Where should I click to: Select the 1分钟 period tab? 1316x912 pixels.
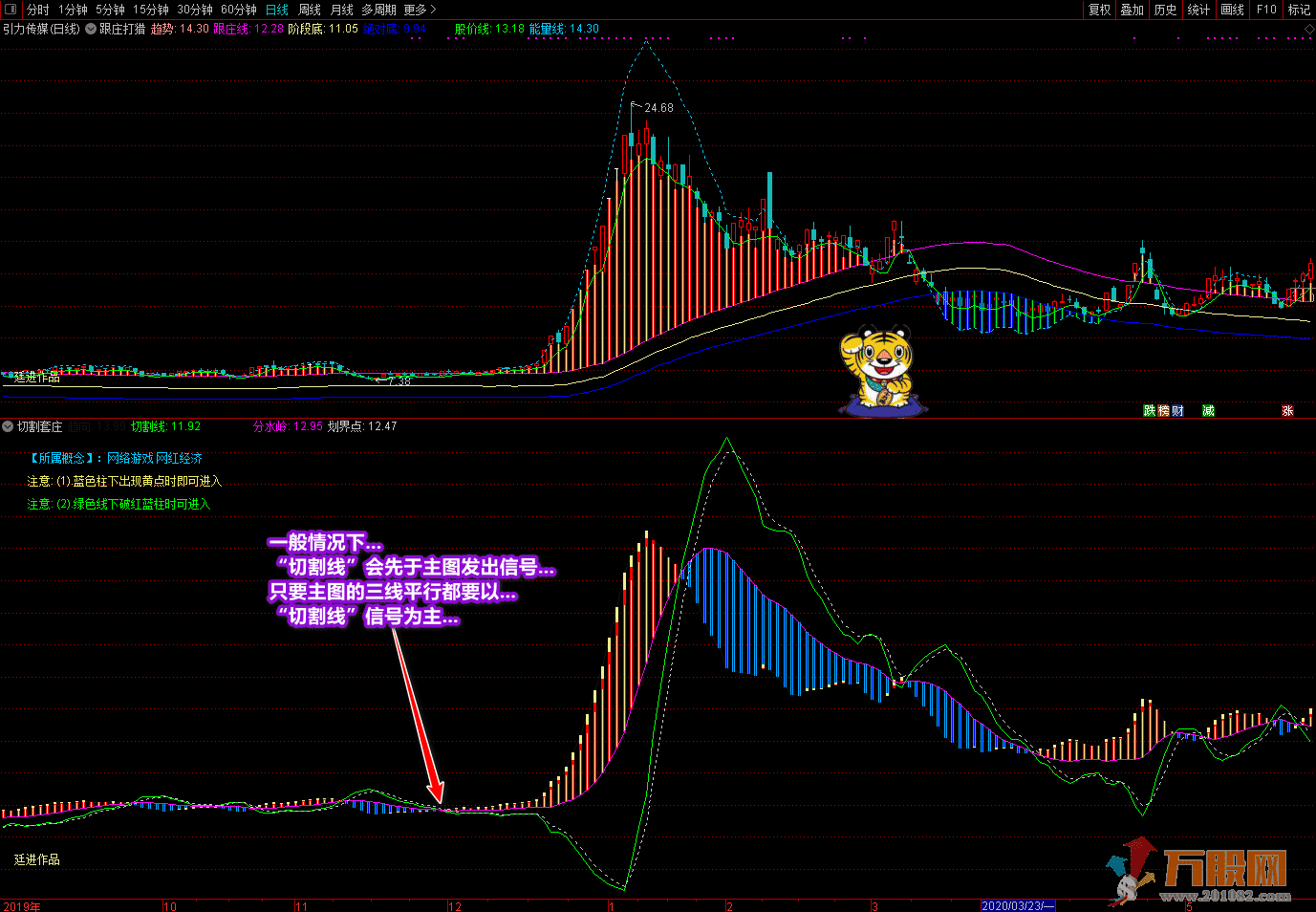tap(73, 10)
